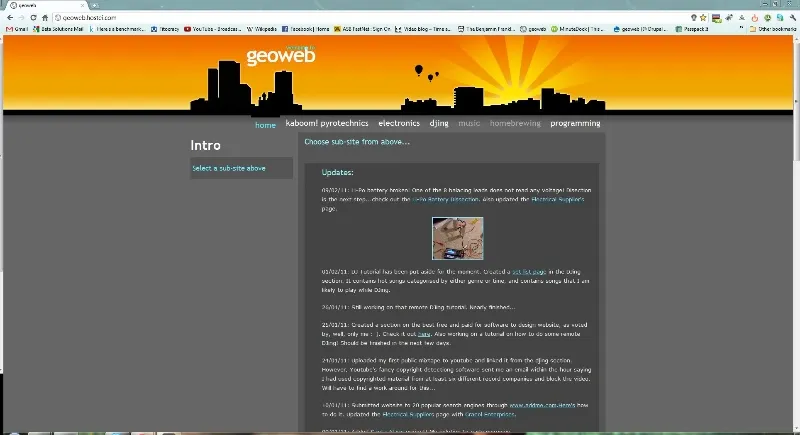Click the browser back arrow

[8, 18]
